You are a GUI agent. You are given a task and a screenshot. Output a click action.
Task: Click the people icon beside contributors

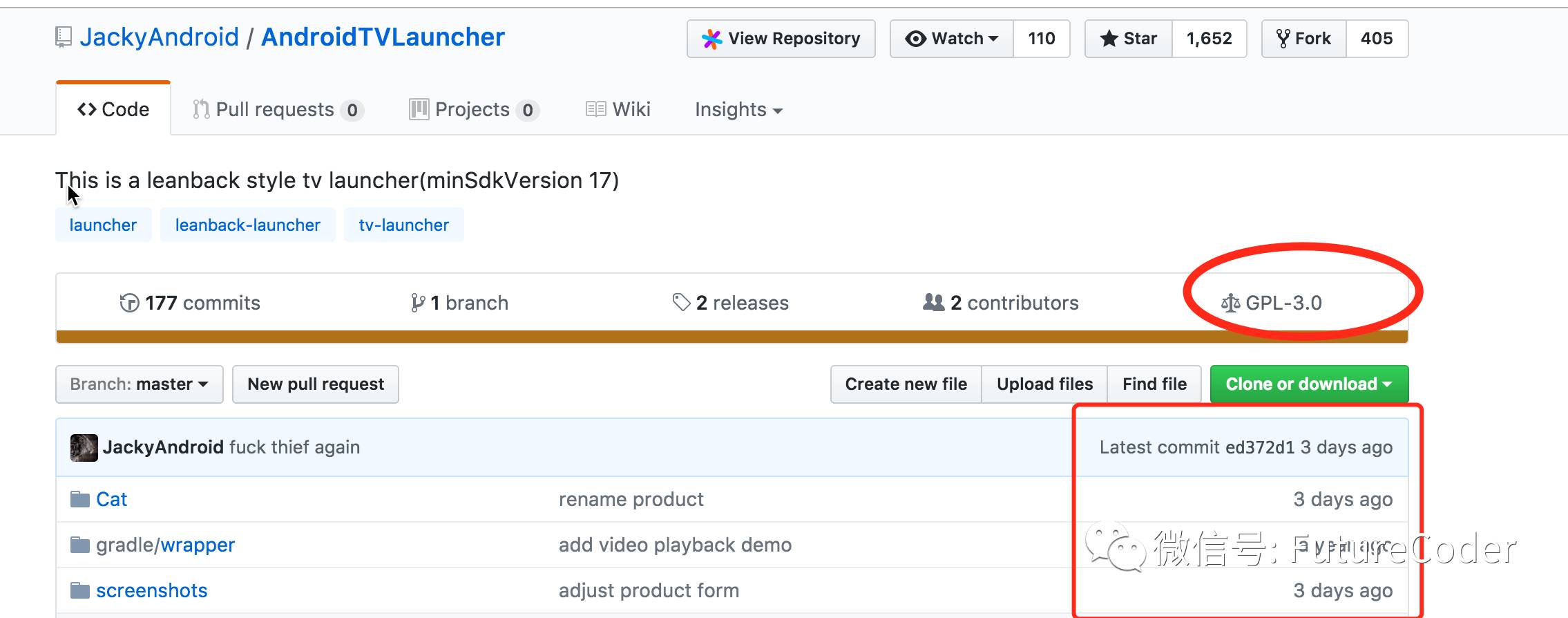click(x=934, y=302)
